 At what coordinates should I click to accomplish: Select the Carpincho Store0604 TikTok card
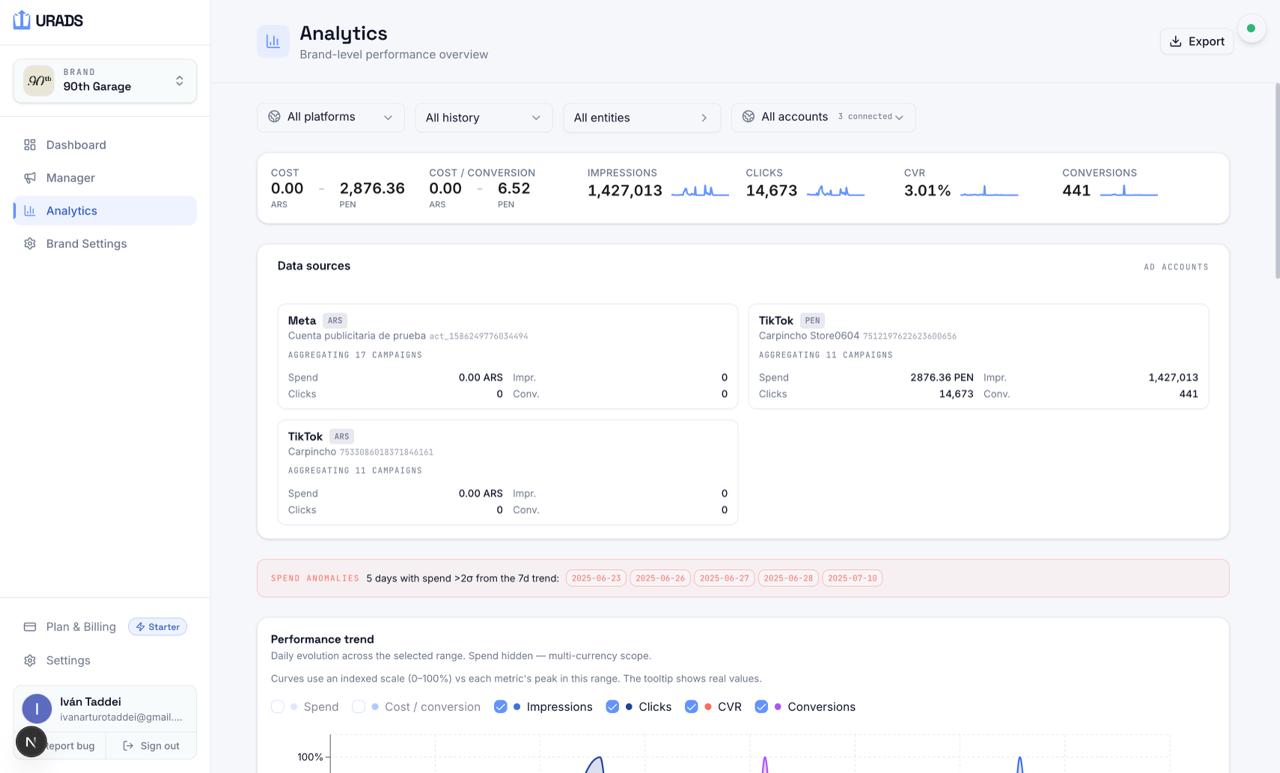[979, 356]
